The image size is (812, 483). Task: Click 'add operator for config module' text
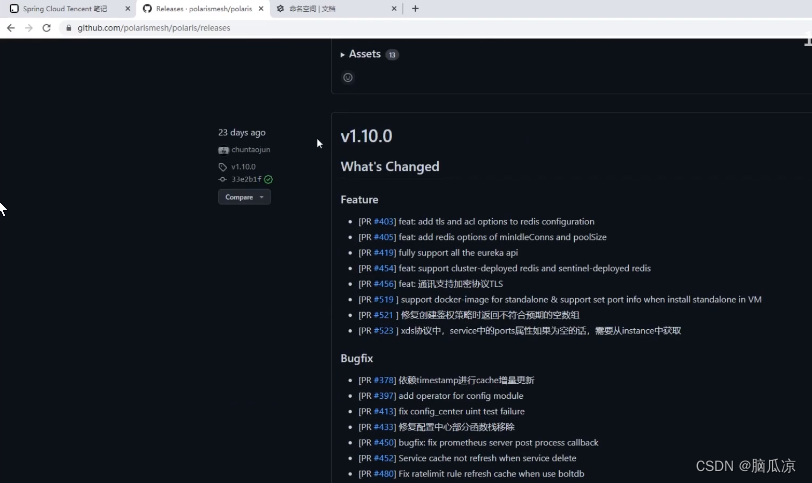(x=461, y=396)
